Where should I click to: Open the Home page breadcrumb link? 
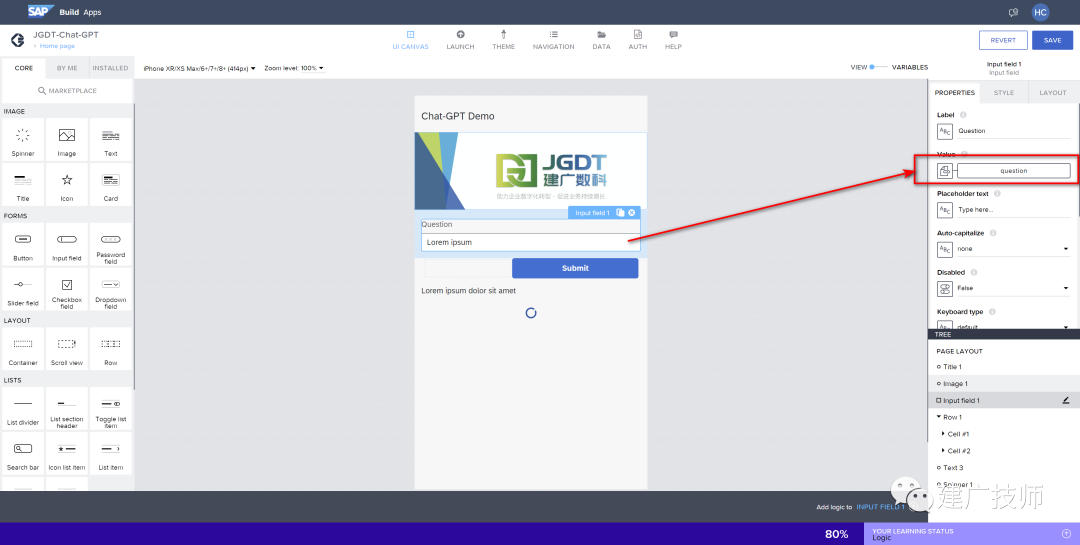point(57,46)
